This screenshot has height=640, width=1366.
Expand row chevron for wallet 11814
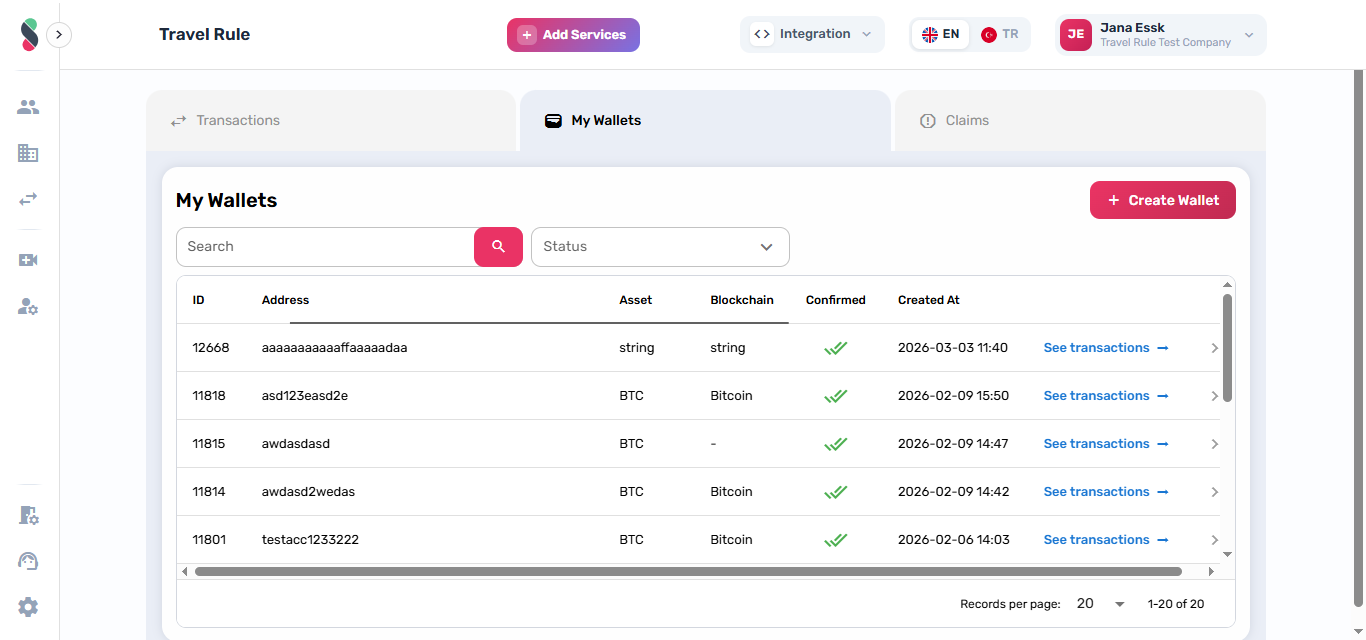point(1214,492)
